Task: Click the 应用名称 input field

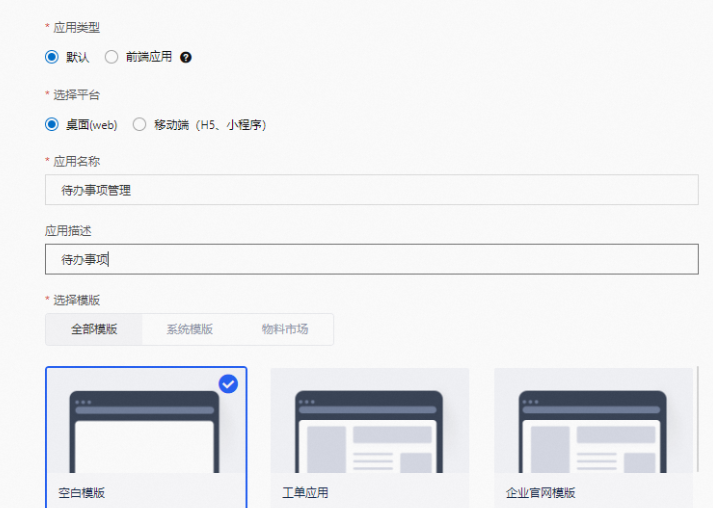Action: [372, 190]
